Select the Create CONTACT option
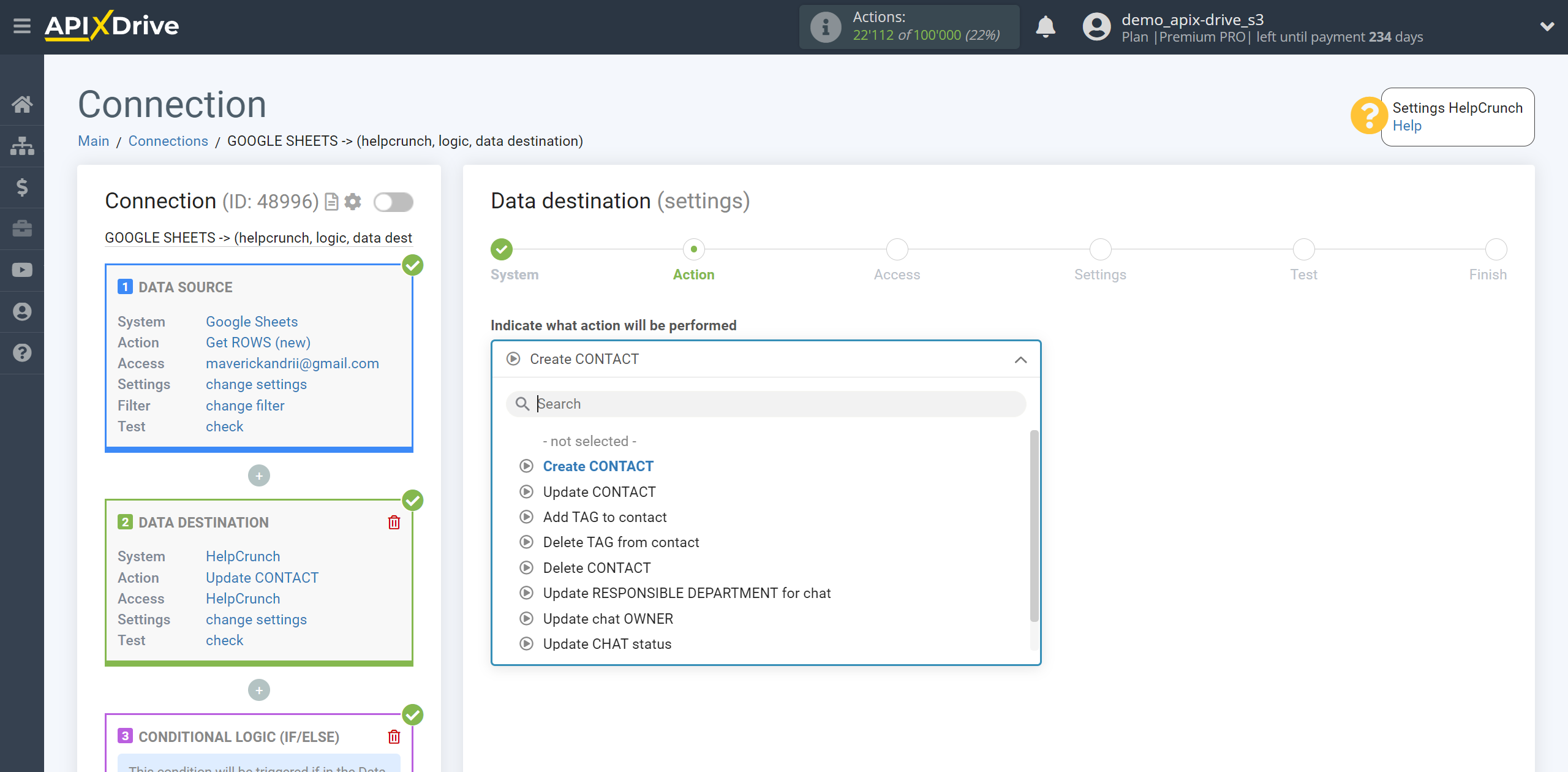The width and height of the screenshot is (1568, 772). click(598, 466)
